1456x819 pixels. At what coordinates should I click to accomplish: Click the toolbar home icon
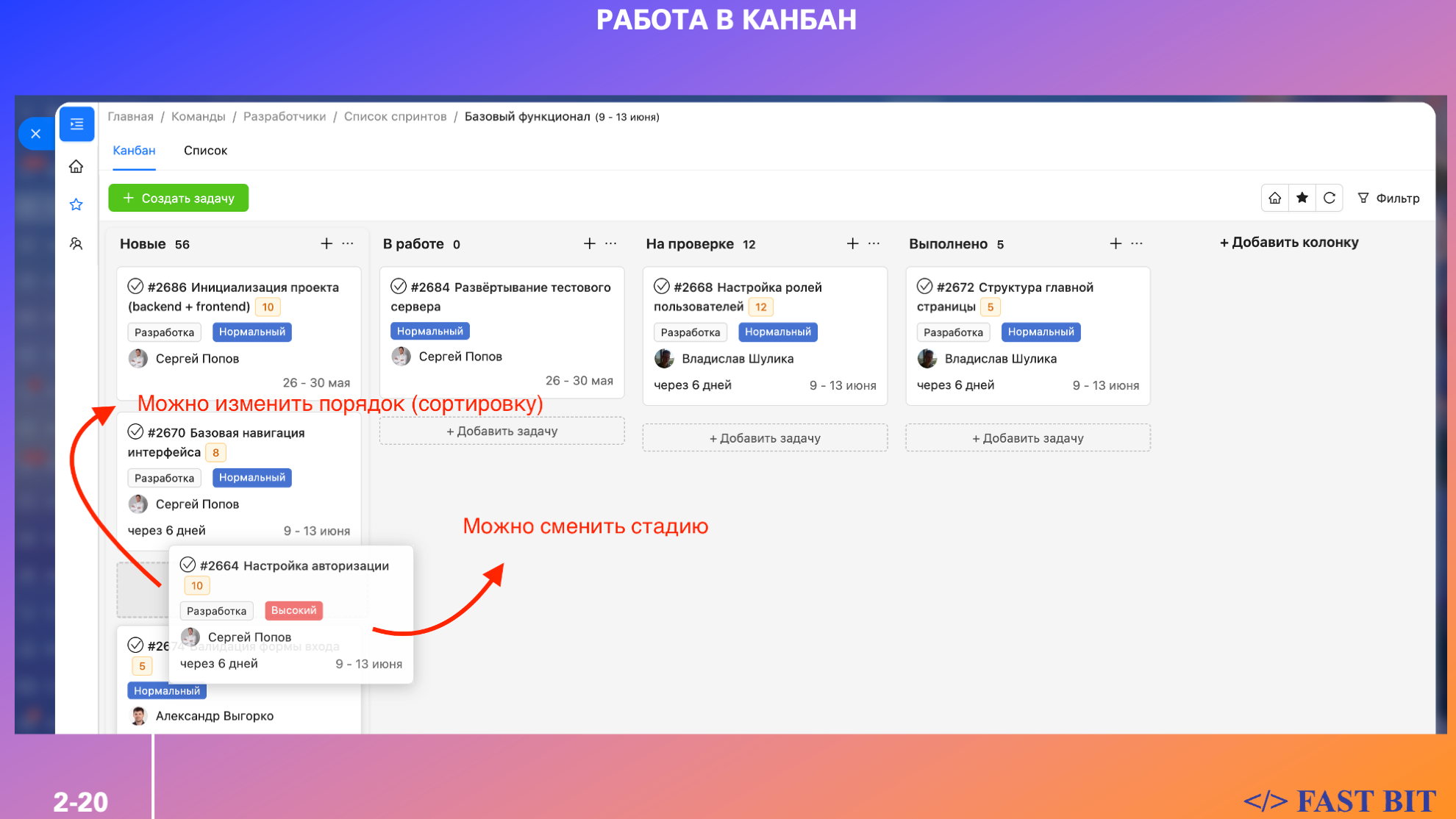1275,198
